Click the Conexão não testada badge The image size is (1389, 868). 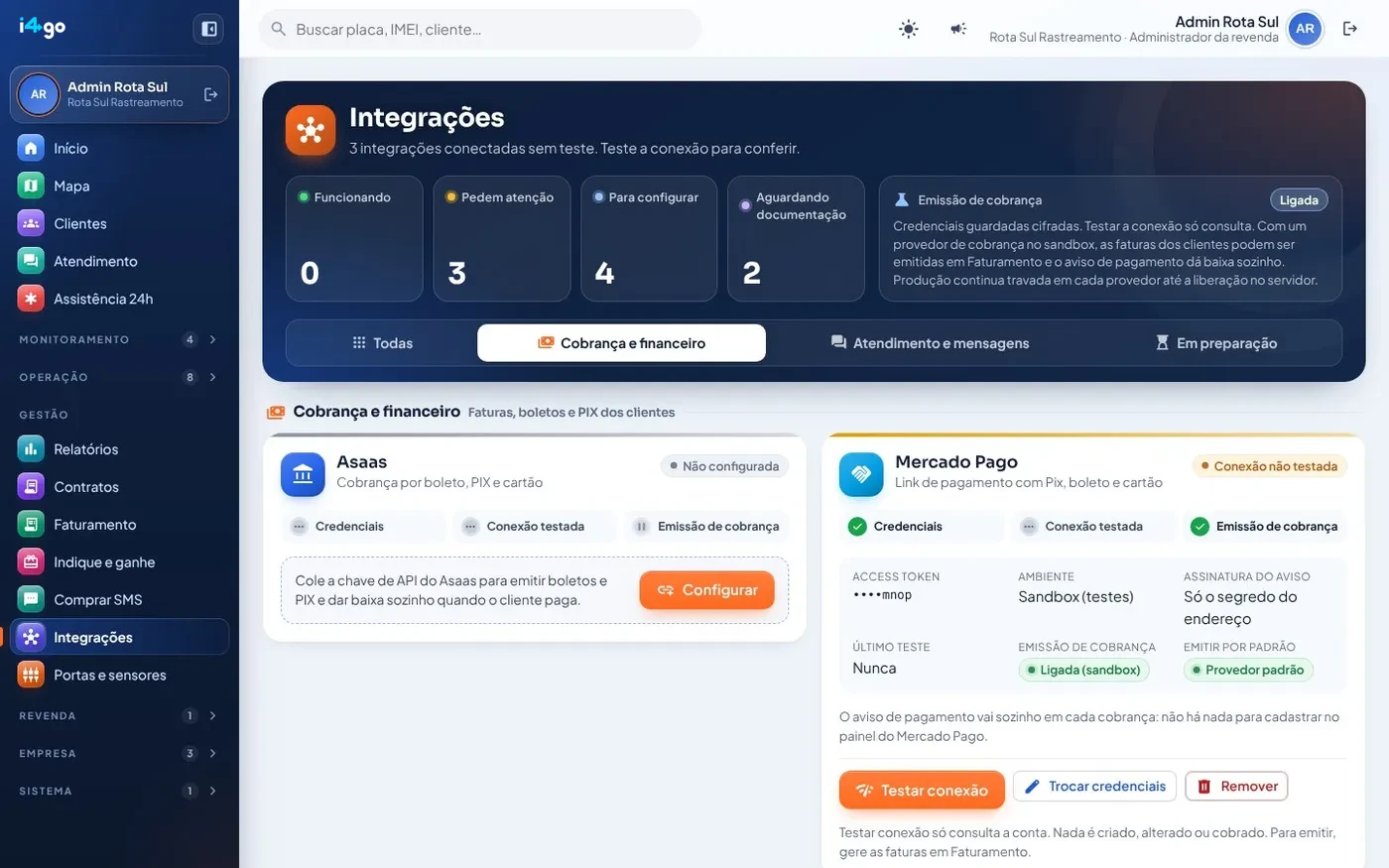pos(1269,466)
